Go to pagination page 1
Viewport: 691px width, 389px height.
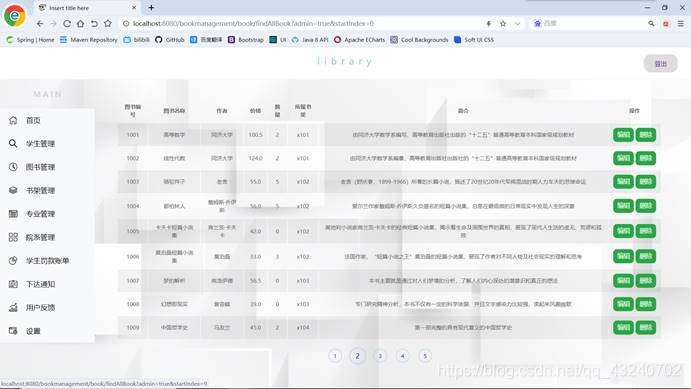point(335,356)
